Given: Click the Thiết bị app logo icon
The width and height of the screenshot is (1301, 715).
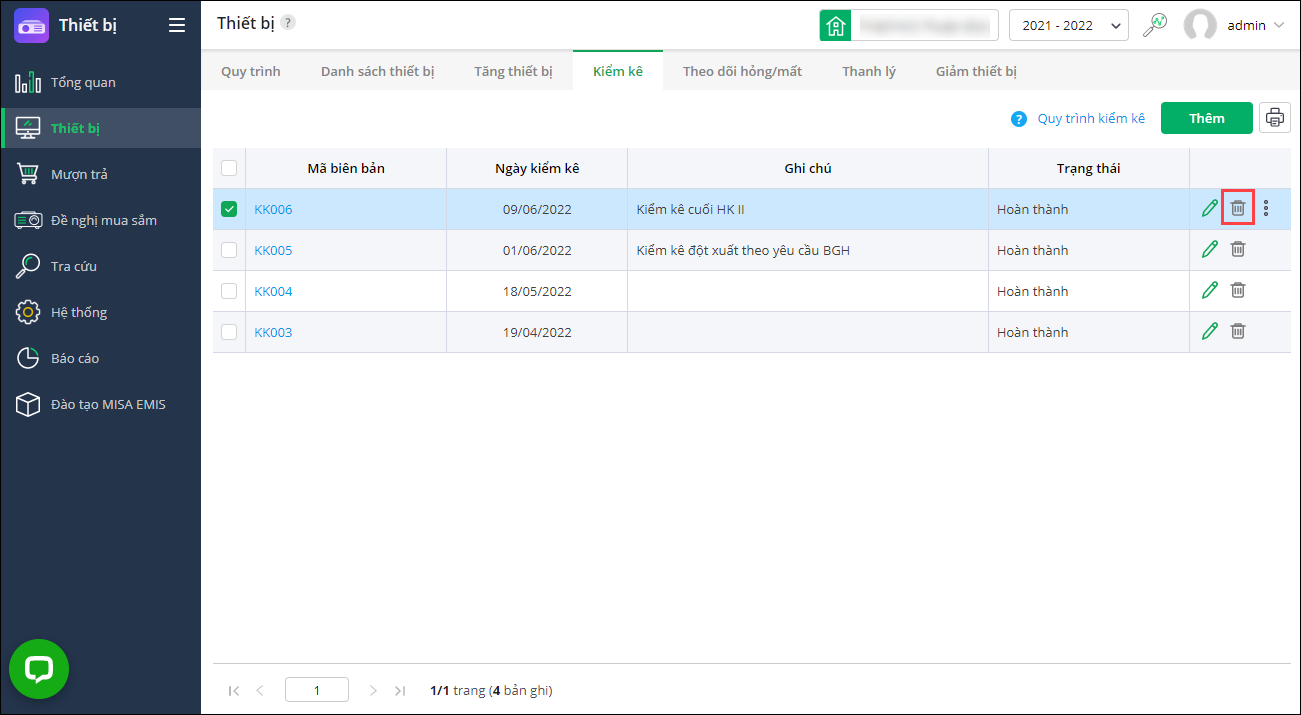Looking at the screenshot, I should click(x=31, y=25).
